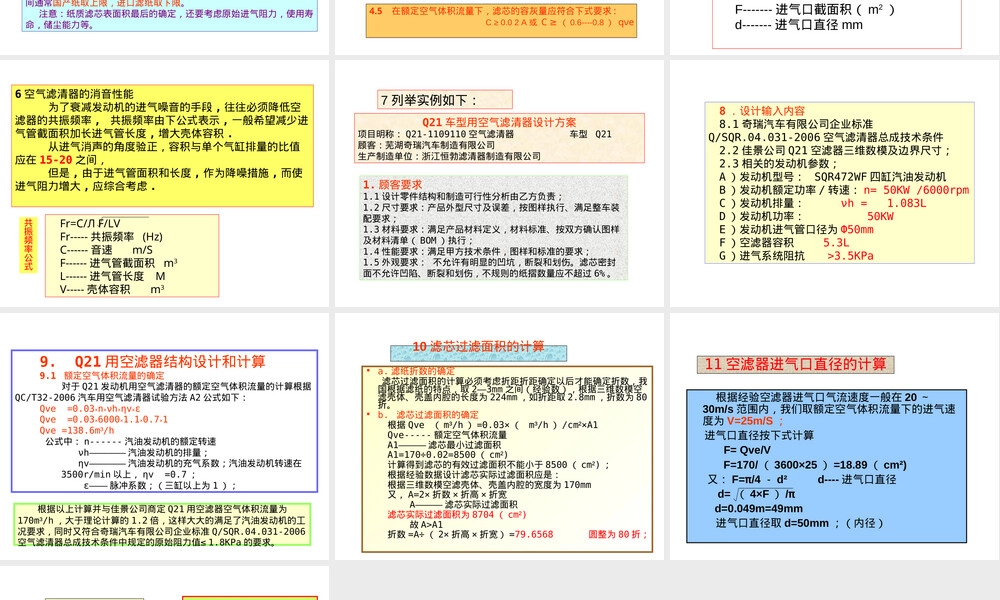Image resolution: width=1000 pixels, height=600 pixels.
Task: Select the slide titled 7 列举实例如下
Action: click(x=499, y=184)
